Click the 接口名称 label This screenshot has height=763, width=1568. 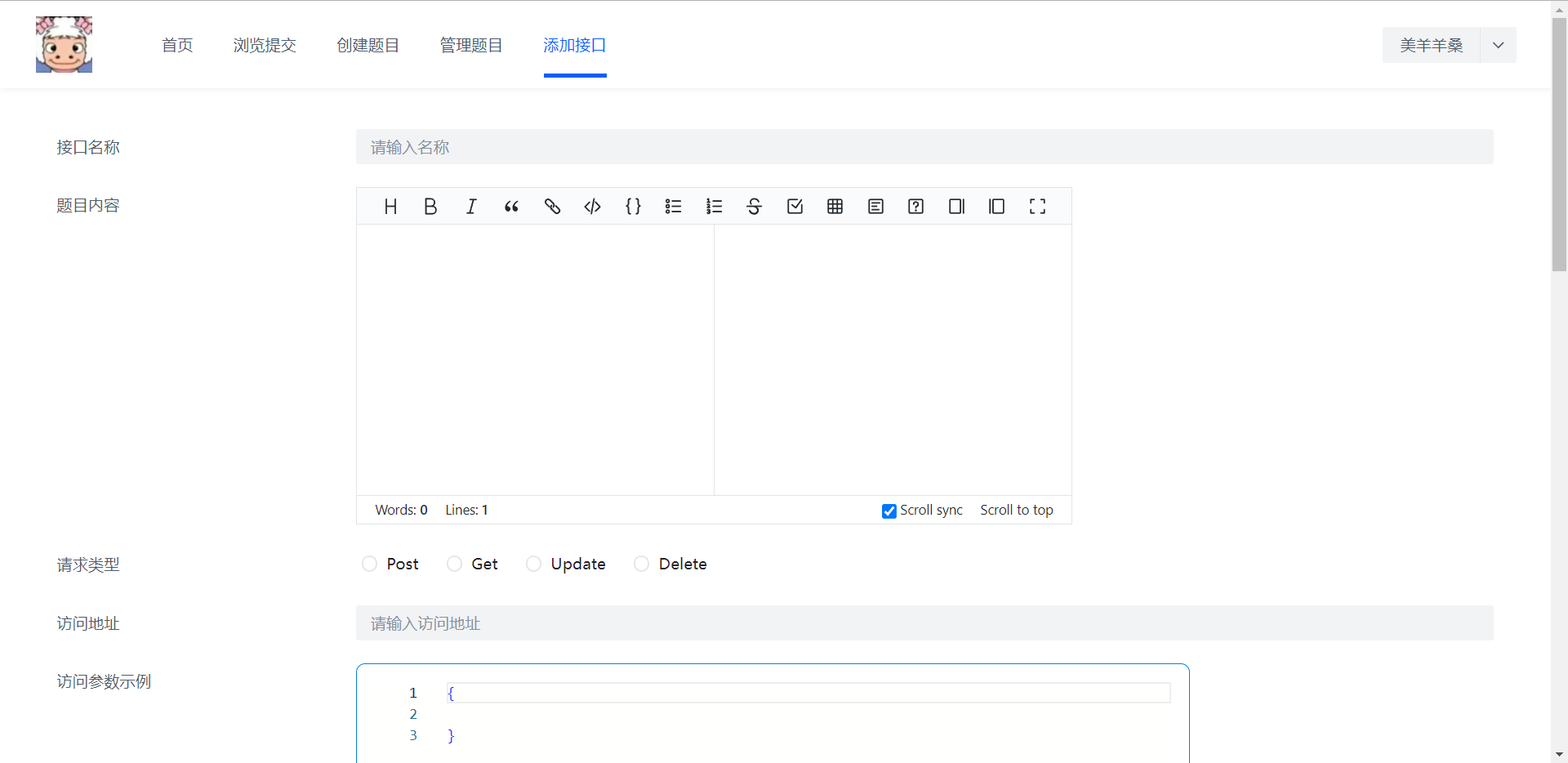point(88,147)
